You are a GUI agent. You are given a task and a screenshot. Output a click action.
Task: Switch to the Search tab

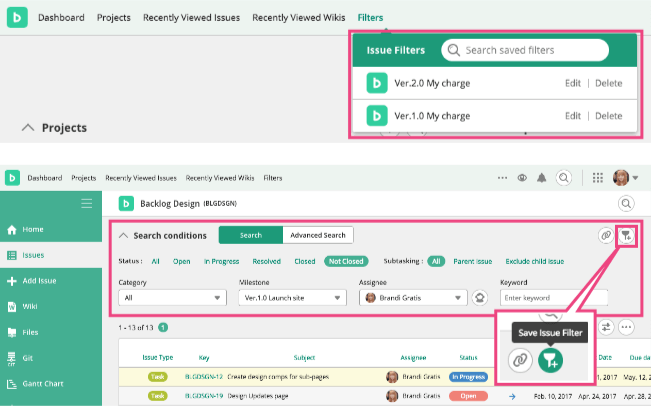[x=251, y=235]
